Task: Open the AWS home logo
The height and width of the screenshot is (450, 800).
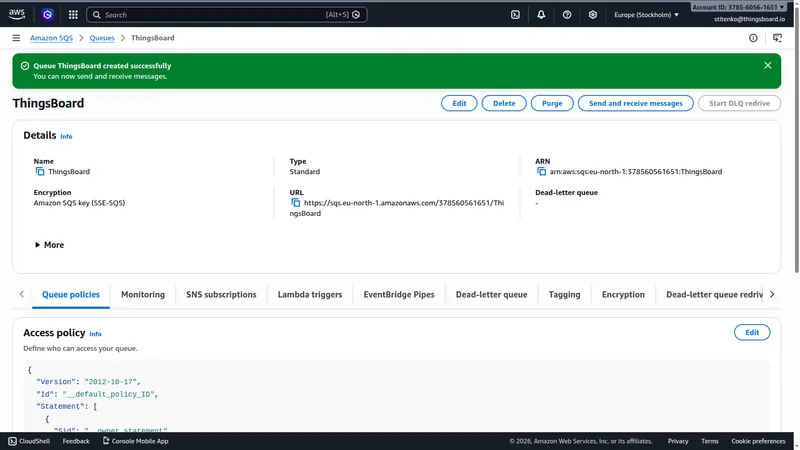Action: point(16,14)
